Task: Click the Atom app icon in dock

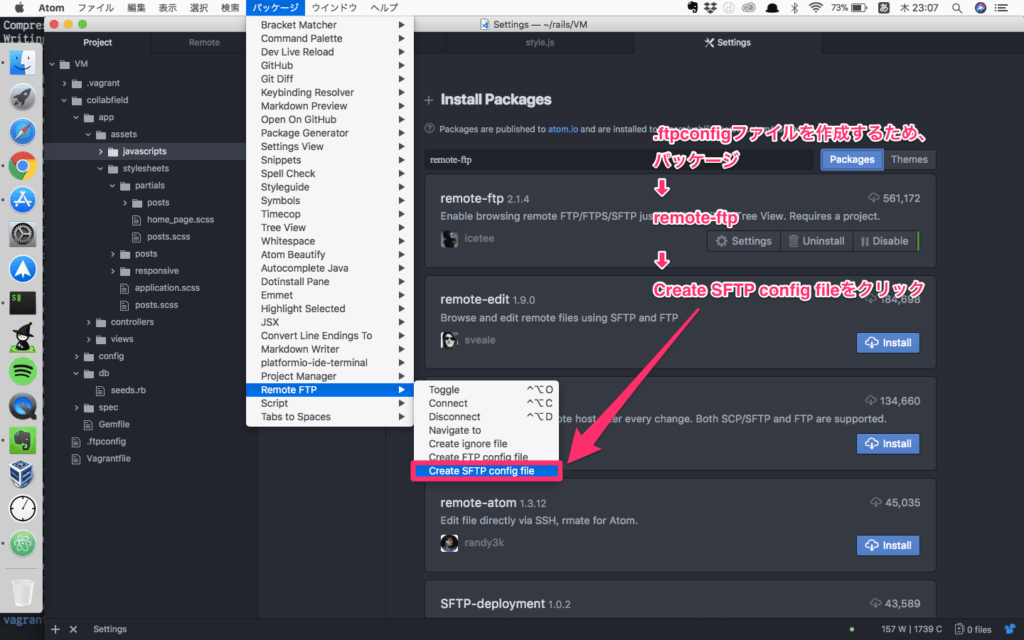Action: [x=22, y=544]
